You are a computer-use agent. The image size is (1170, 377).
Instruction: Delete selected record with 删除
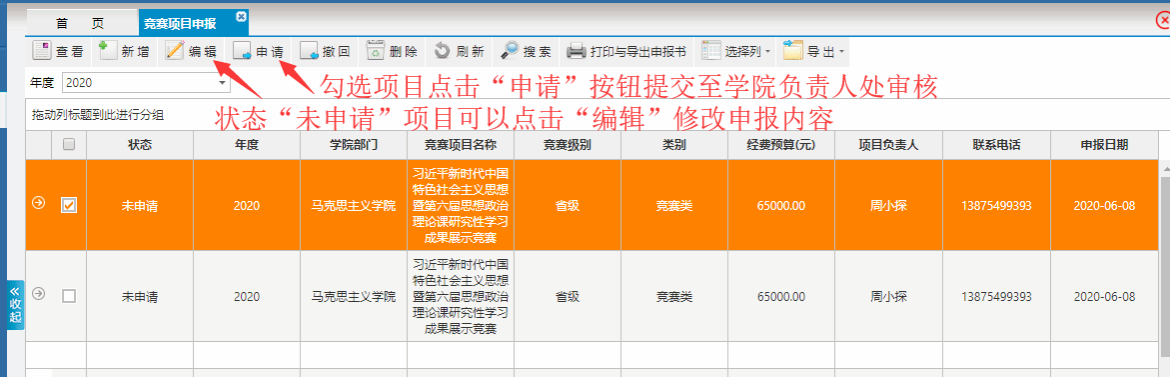click(x=392, y=52)
